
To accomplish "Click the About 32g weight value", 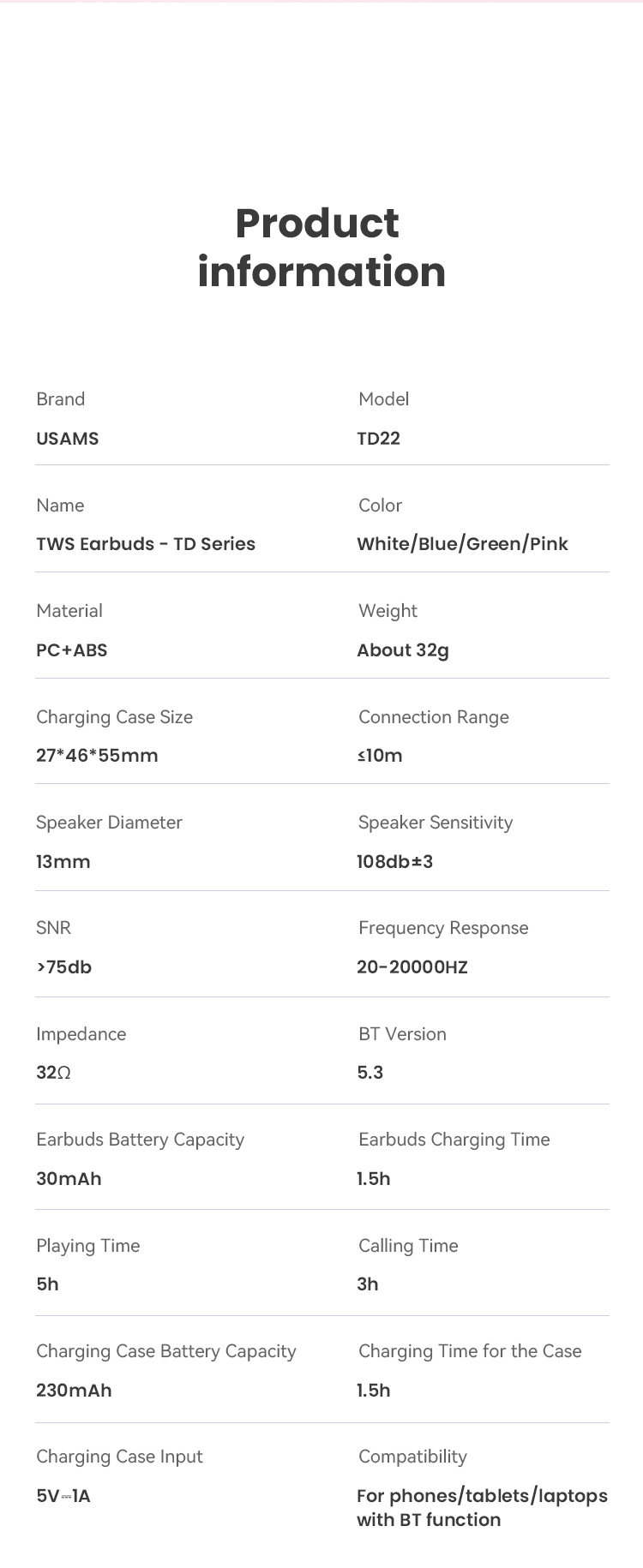I will click(403, 650).
